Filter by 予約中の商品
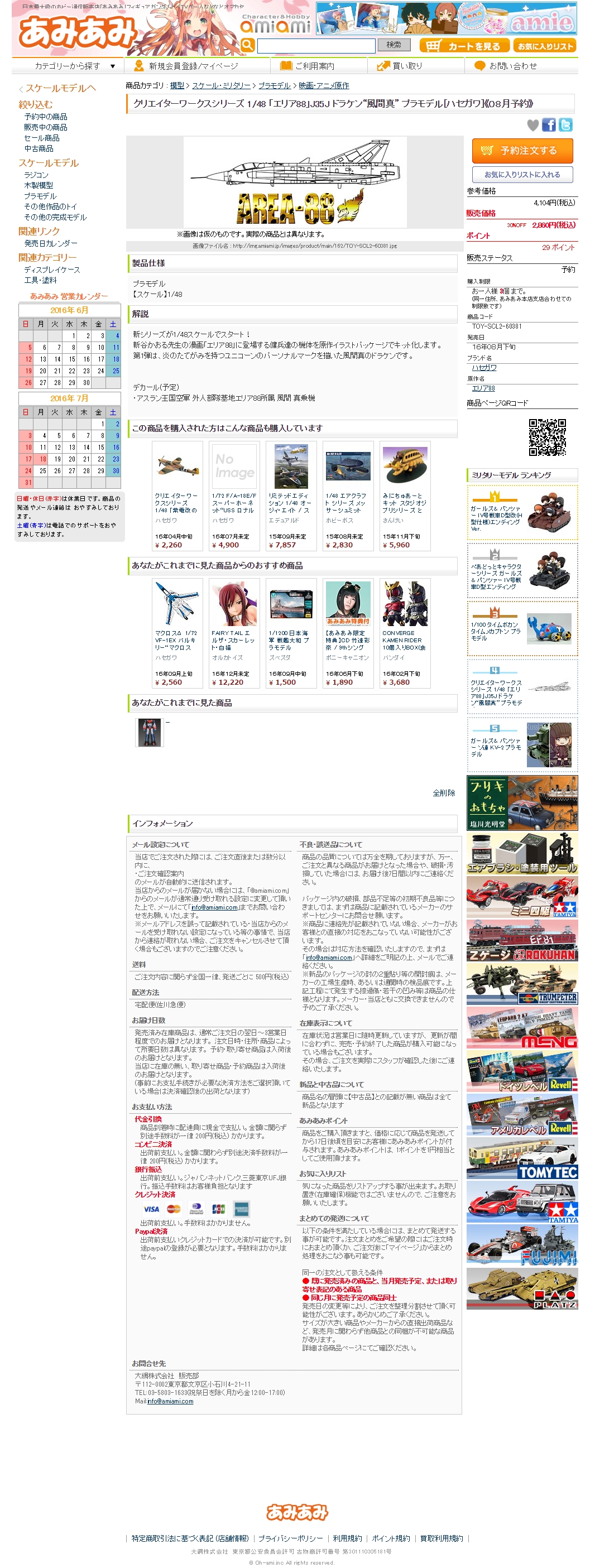Screen dimensions: 595x1568 point(46,117)
